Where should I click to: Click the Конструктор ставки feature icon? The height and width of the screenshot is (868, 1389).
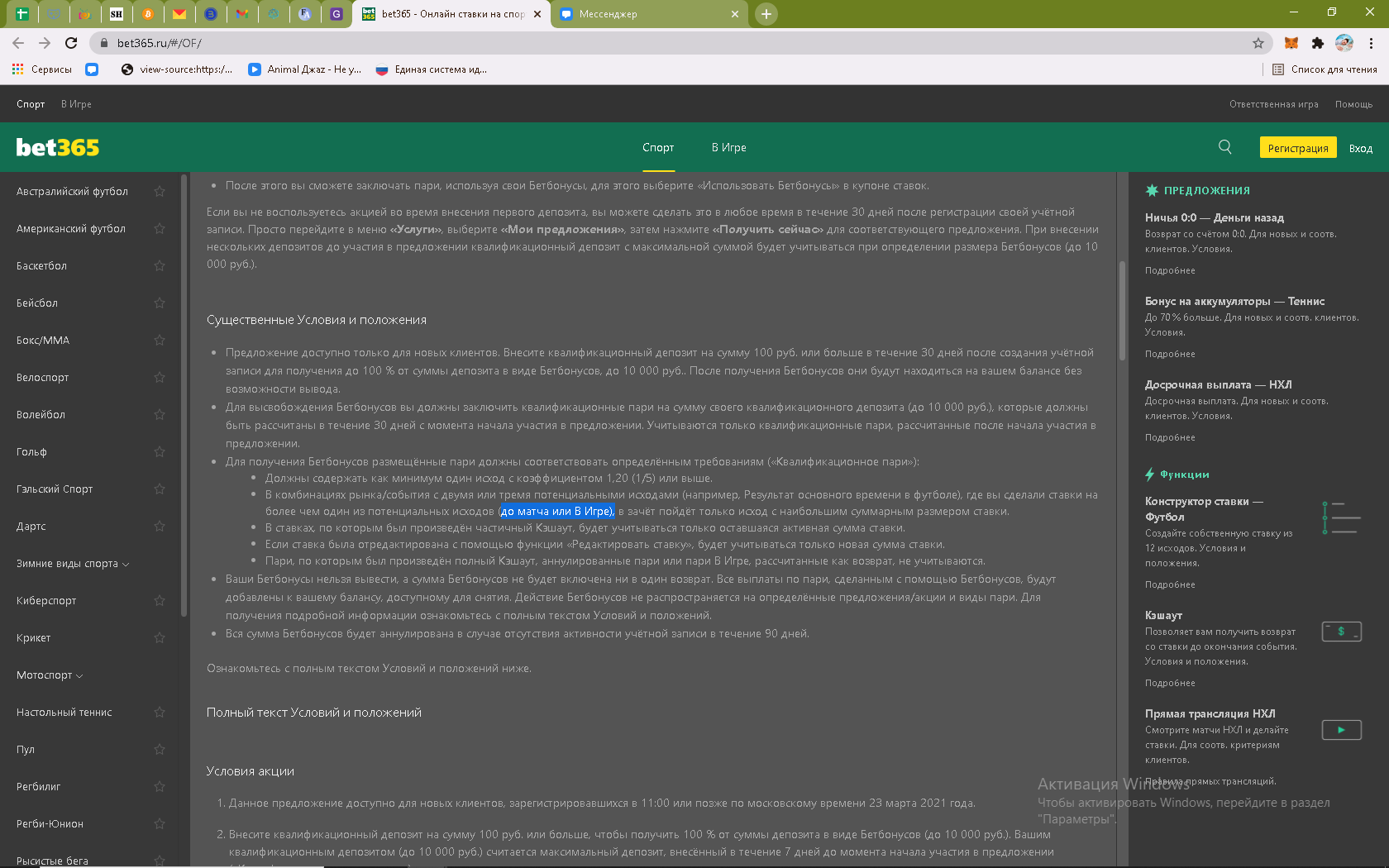(1341, 517)
